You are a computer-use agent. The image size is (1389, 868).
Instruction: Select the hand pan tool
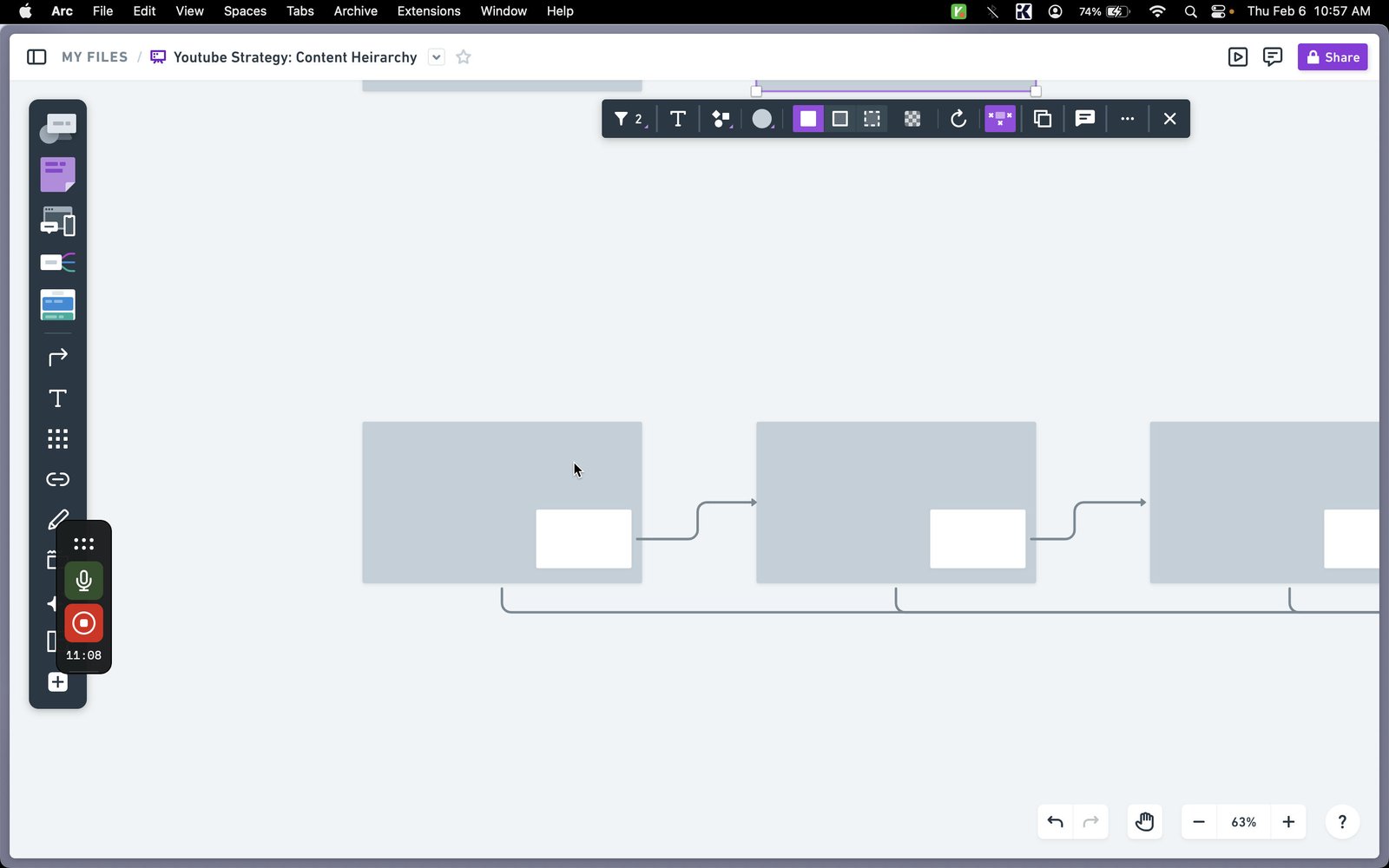[1145, 822]
